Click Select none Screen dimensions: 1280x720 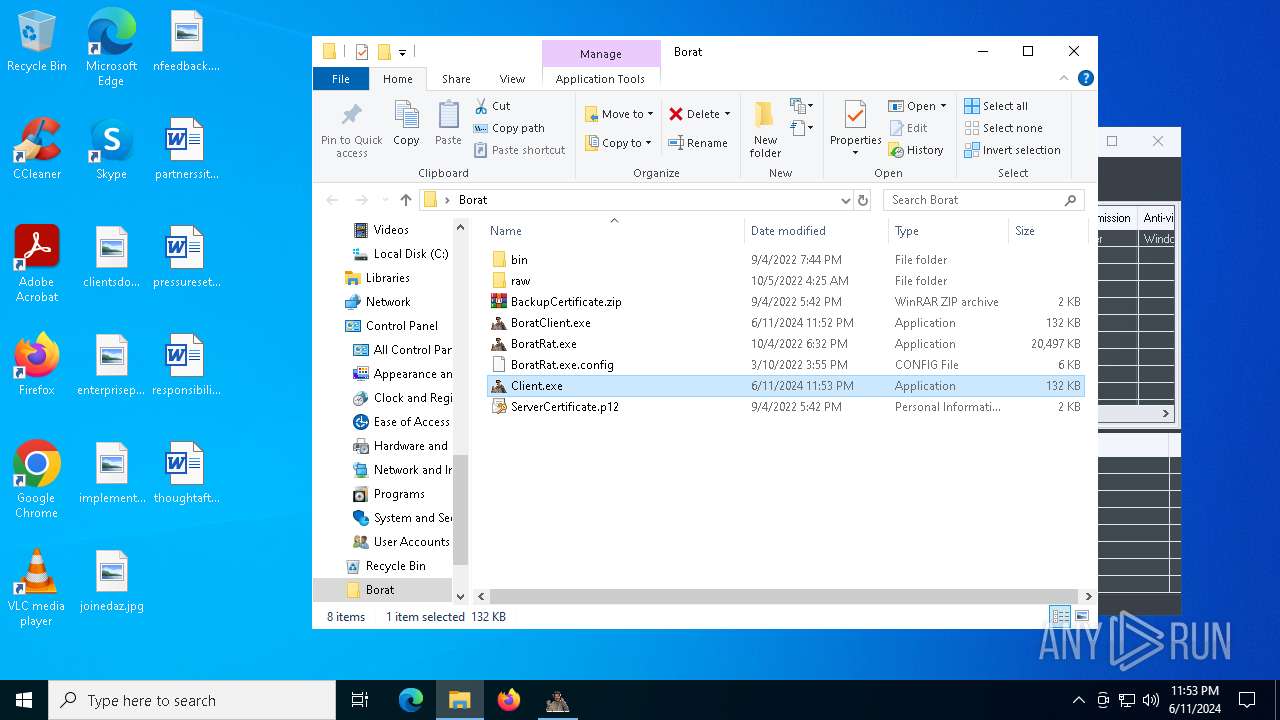point(1003,128)
